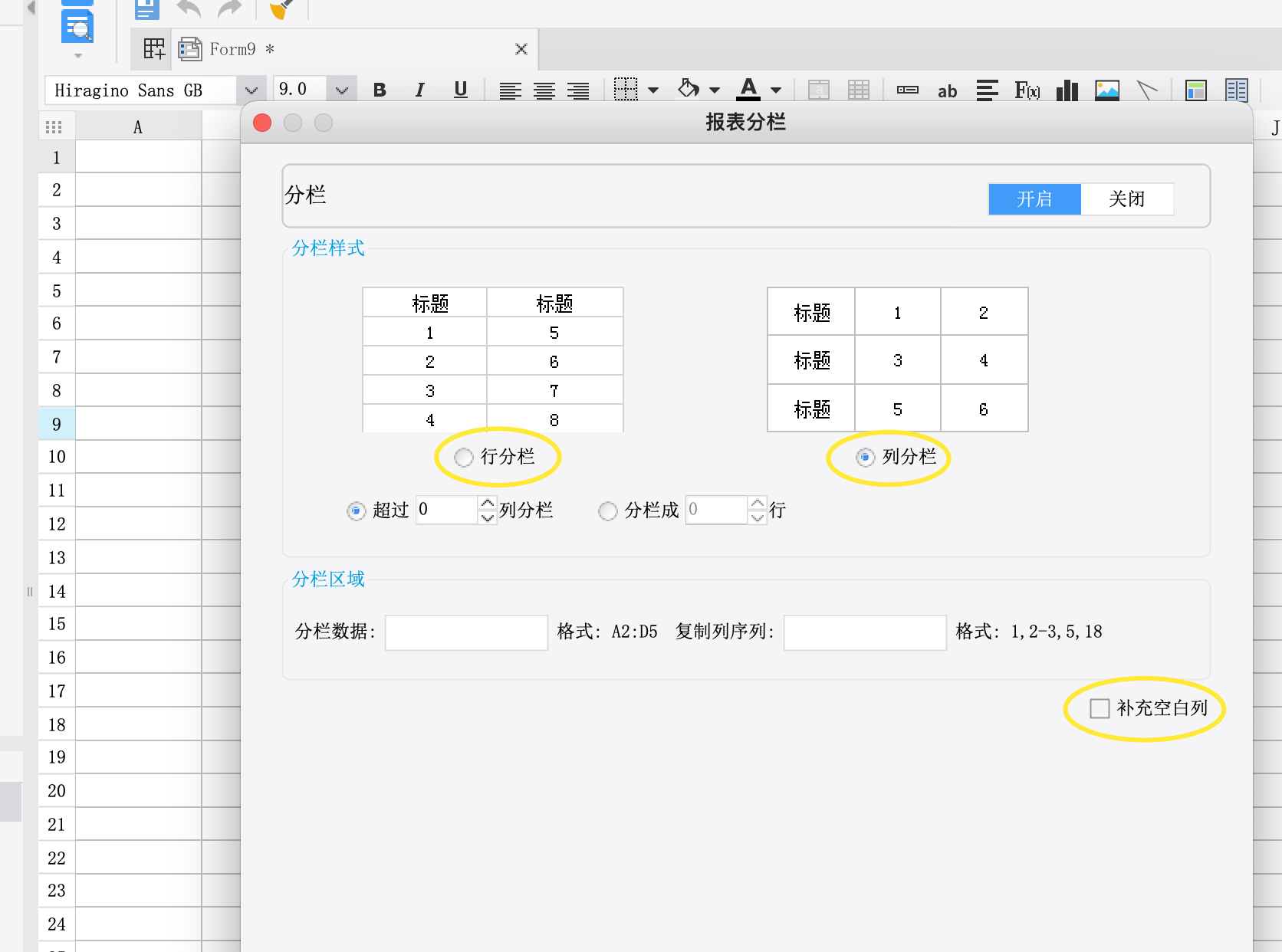Turn off columns with 关闭 button
Screen dimensions: 1282x952
pos(1127,199)
